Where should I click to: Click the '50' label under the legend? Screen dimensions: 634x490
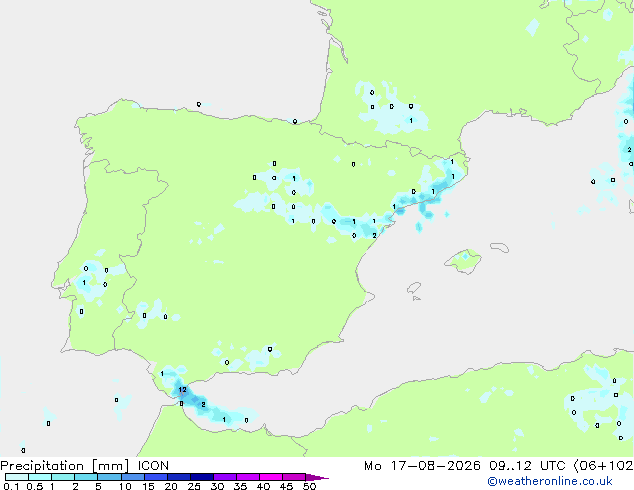pyautogui.click(x=309, y=486)
